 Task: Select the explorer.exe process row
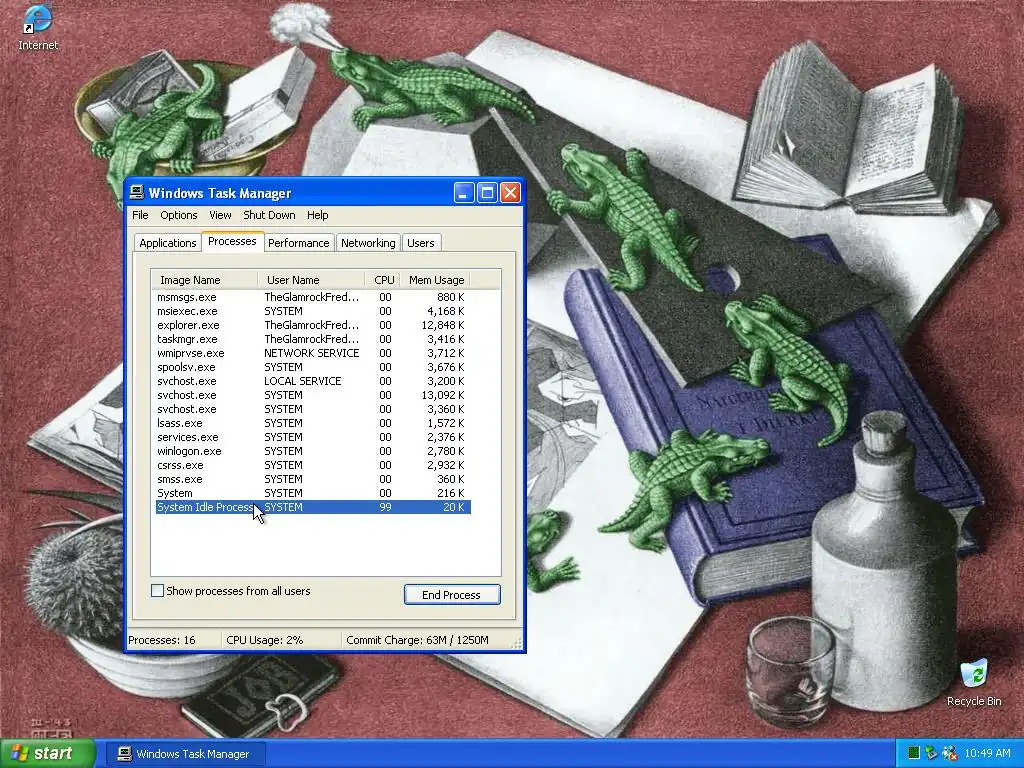point(313,325)
